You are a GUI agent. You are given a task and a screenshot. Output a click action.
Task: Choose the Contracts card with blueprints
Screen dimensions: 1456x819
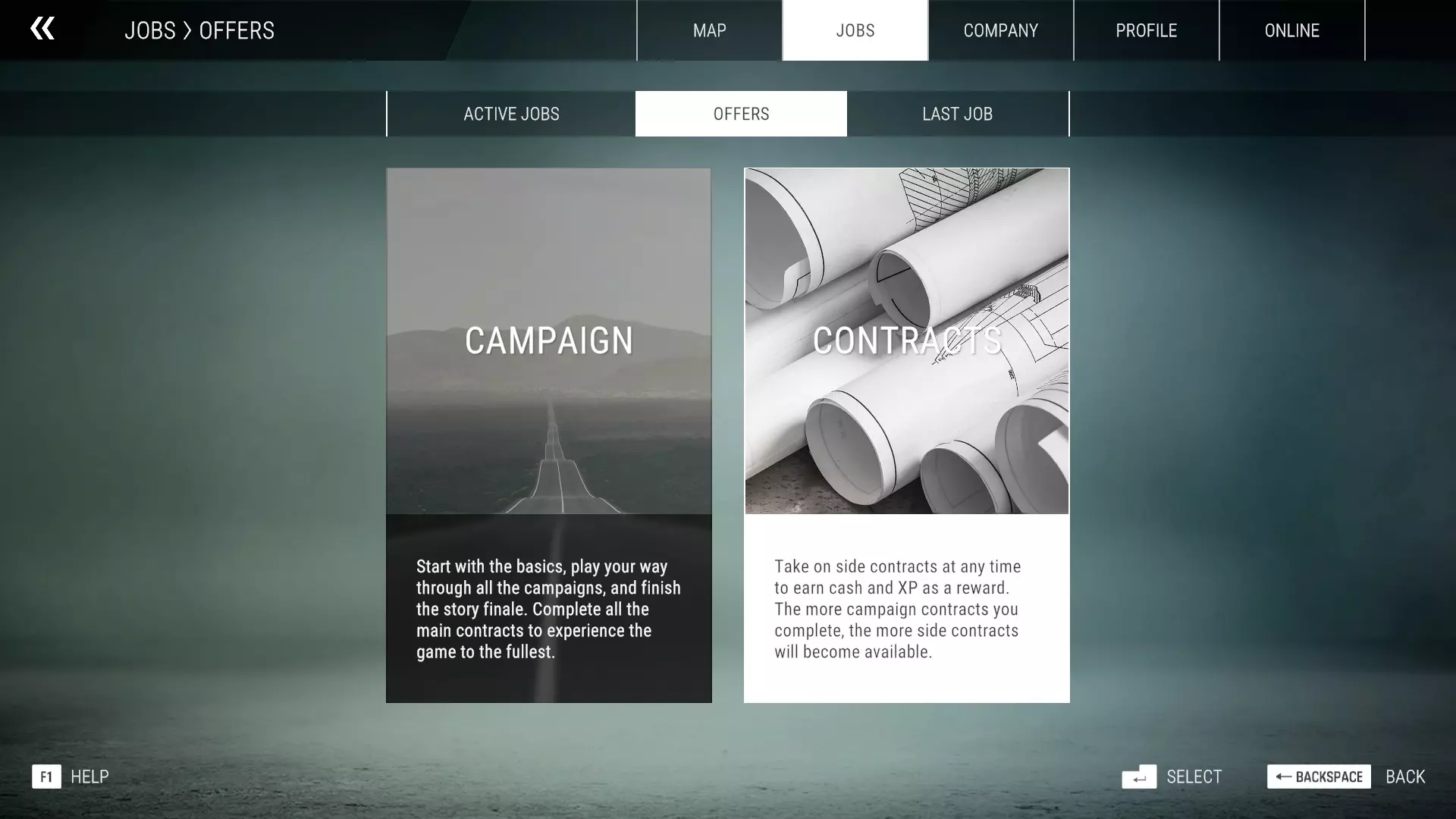tap(906, 341)
